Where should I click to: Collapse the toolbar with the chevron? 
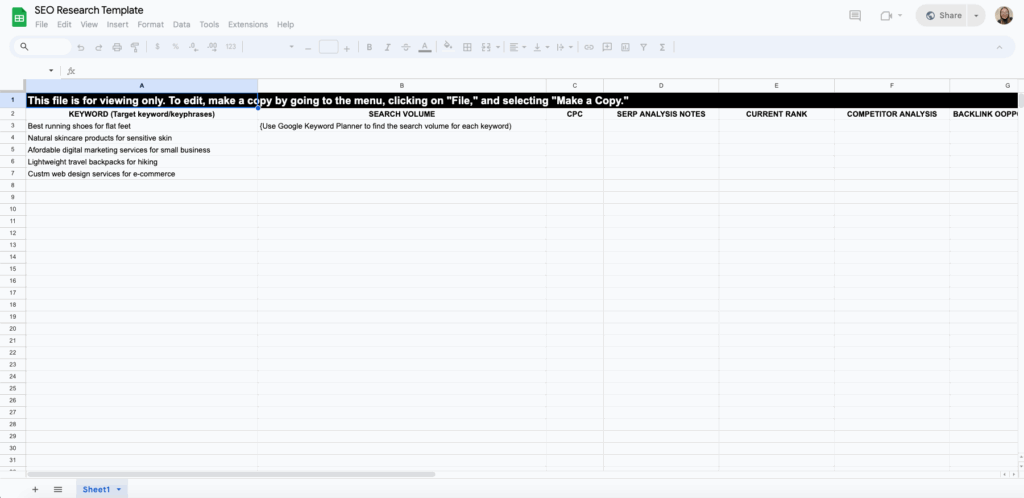999,47
